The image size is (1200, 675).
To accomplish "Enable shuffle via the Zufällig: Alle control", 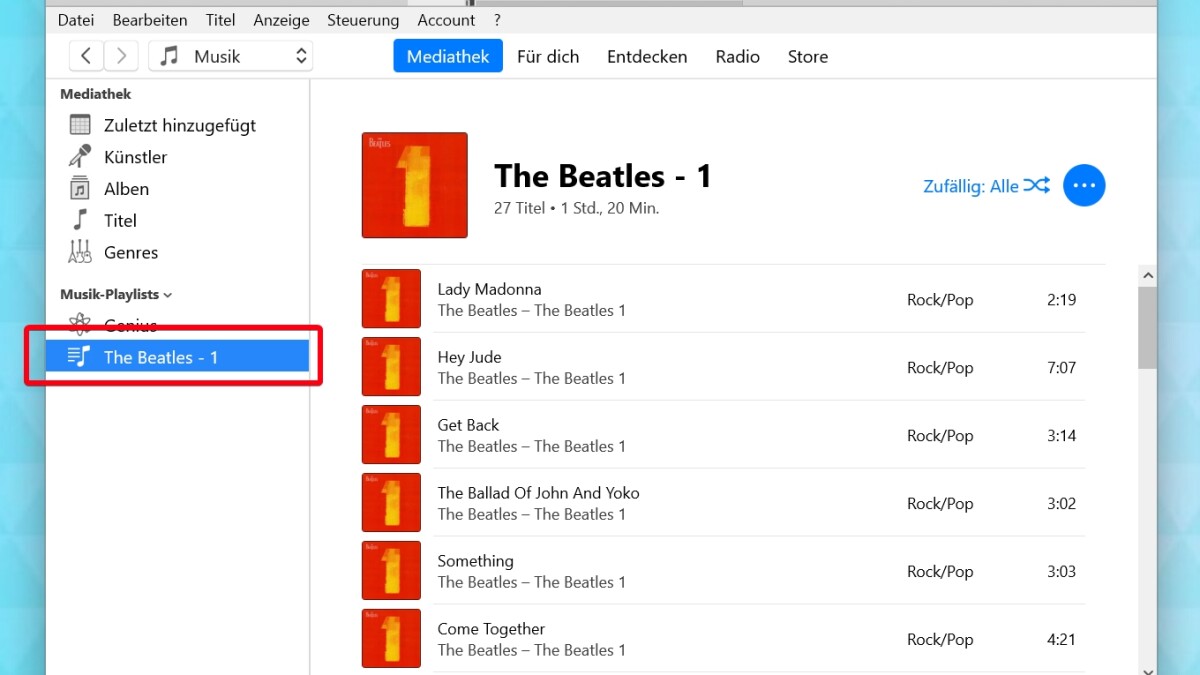I will [986, 185].
